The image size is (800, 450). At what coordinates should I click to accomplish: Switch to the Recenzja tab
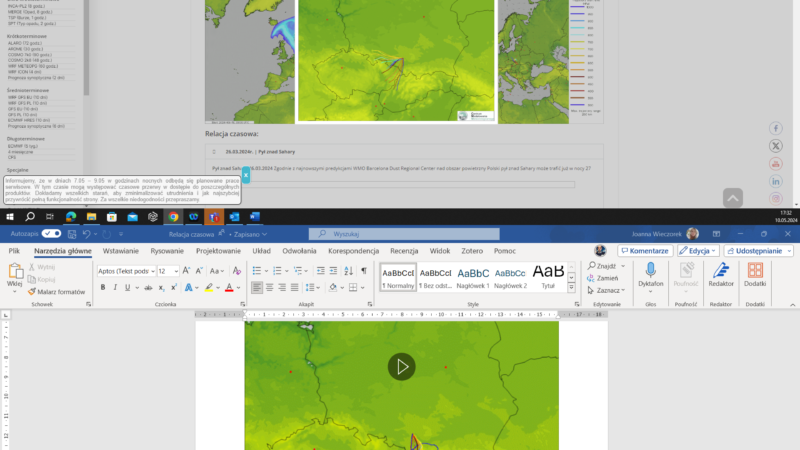[x=404, y=251]
